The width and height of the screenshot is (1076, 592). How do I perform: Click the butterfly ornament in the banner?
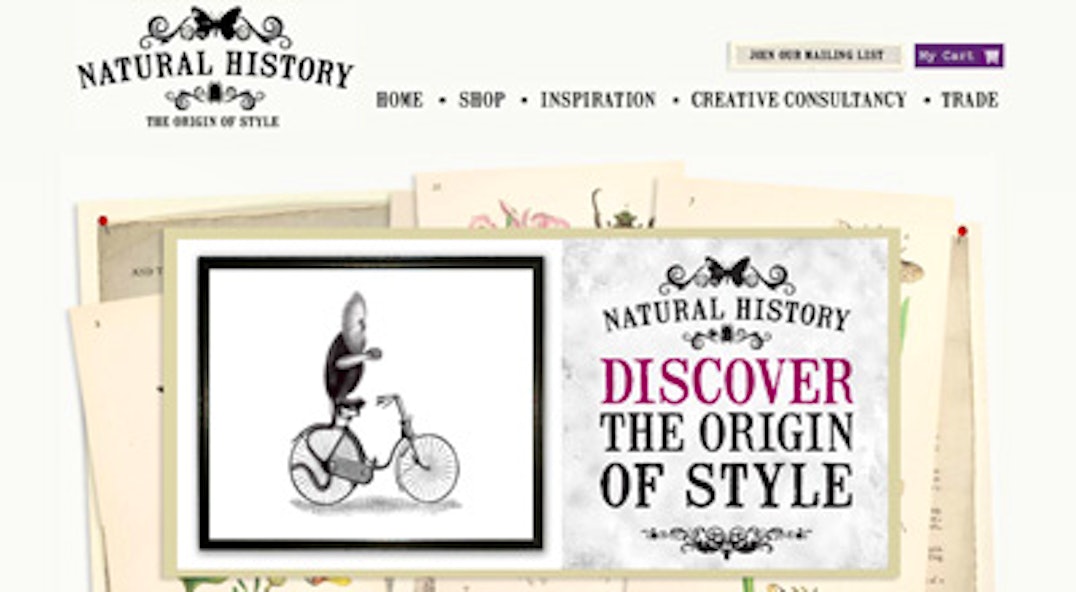[727, 272]
